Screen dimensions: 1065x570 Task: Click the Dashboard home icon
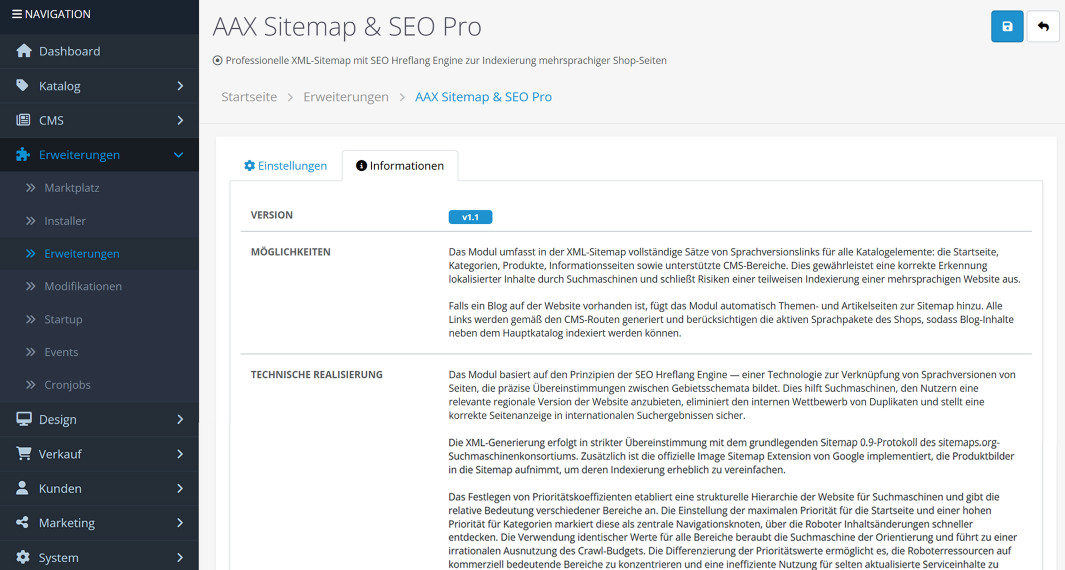[x=23, y=51]
